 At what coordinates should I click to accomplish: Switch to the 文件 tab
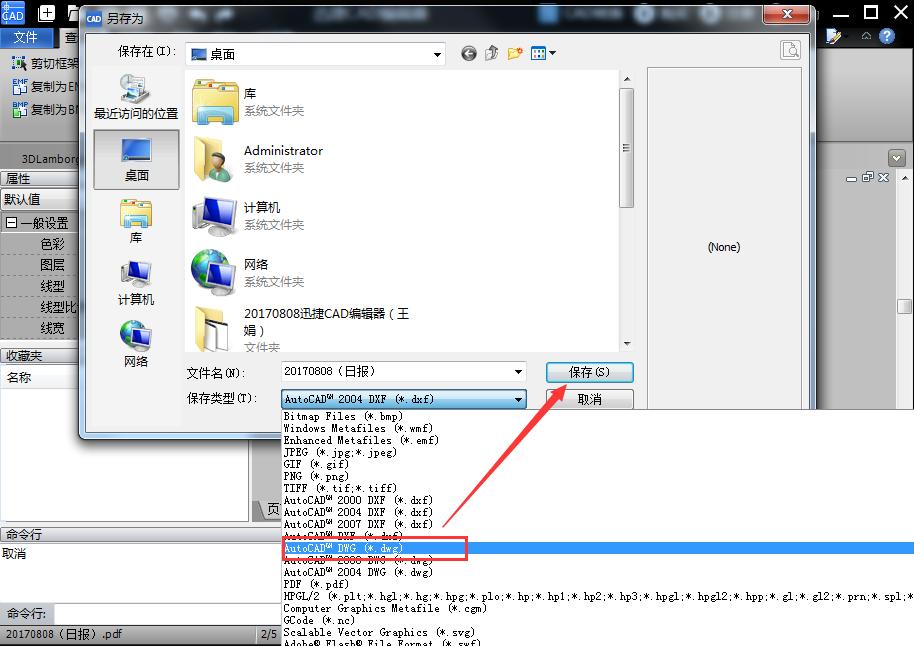click(27, 37)
